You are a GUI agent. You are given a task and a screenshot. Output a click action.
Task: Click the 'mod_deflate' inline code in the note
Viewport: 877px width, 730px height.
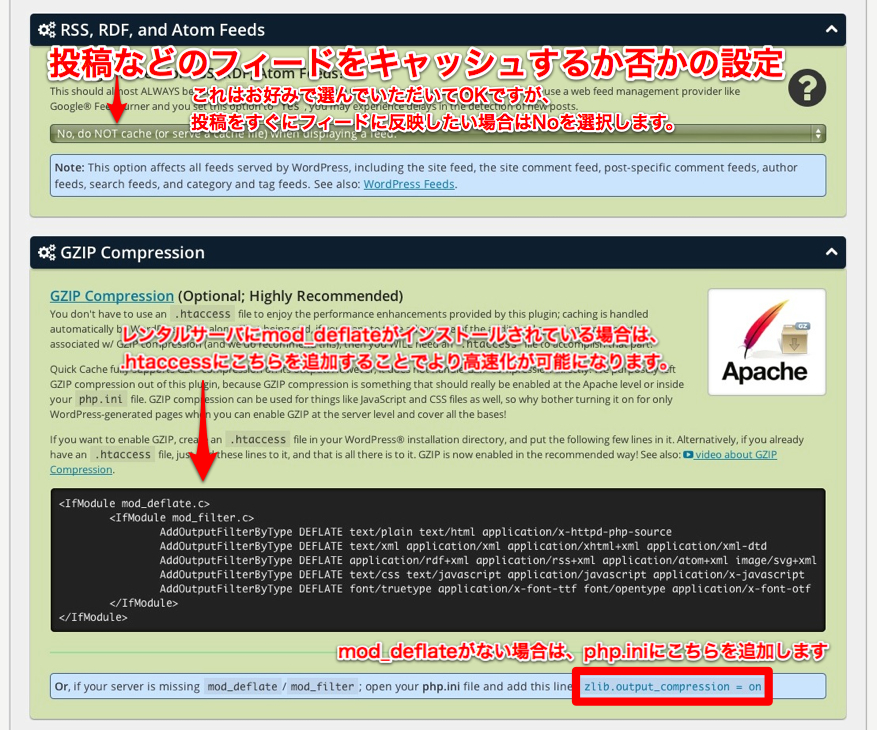(x=242, y=686)
